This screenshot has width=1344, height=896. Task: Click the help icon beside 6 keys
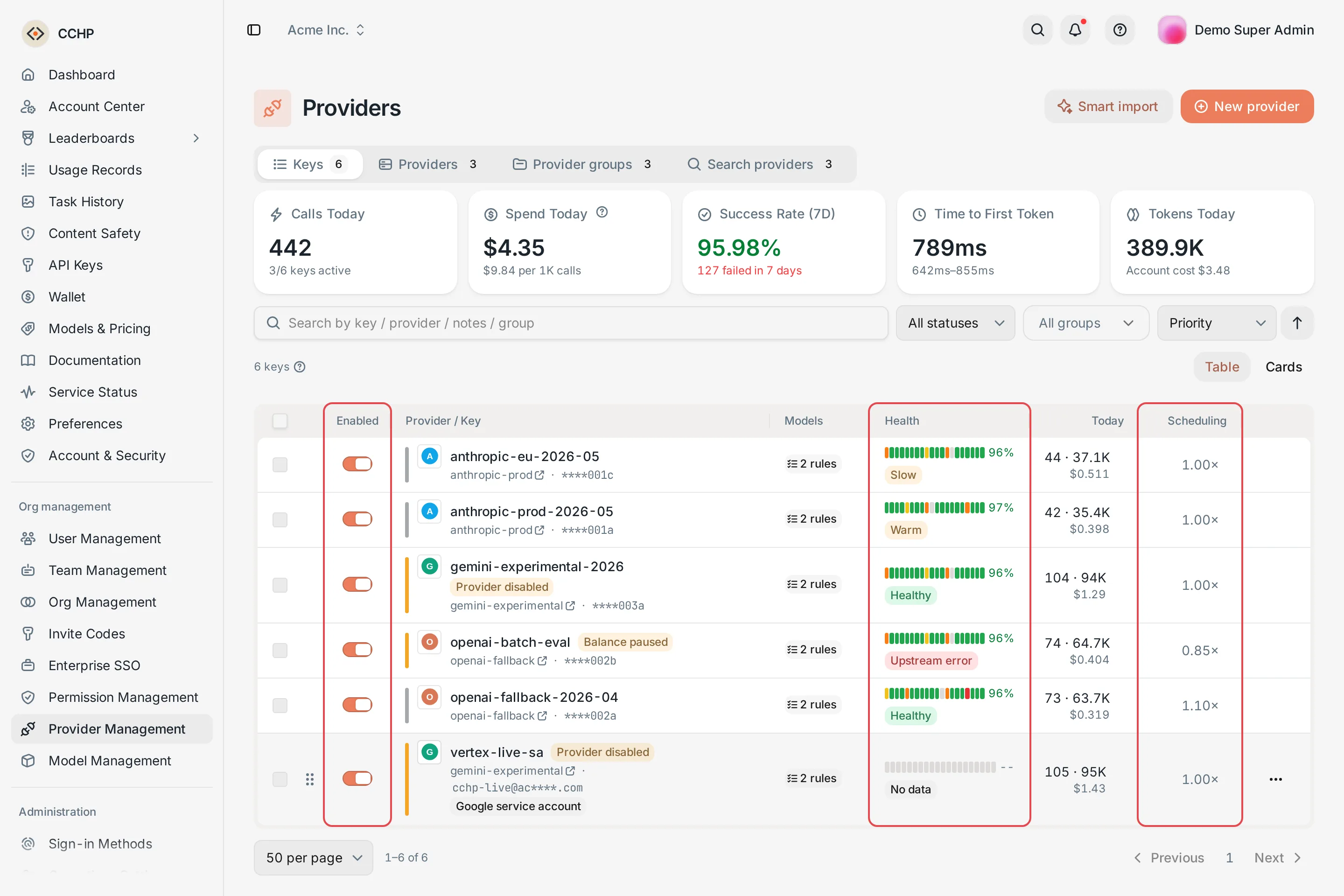pos(300,367)
